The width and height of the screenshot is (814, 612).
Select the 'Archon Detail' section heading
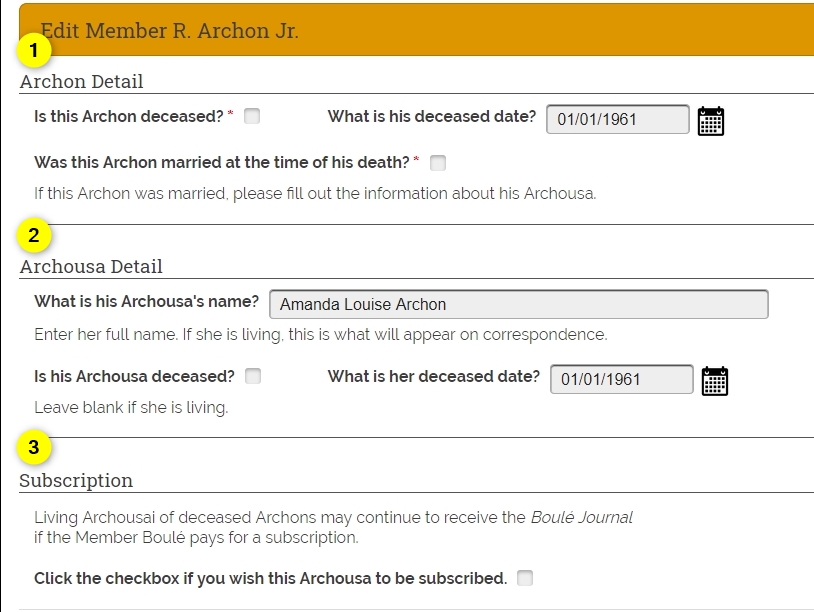(x=82, y=81)
